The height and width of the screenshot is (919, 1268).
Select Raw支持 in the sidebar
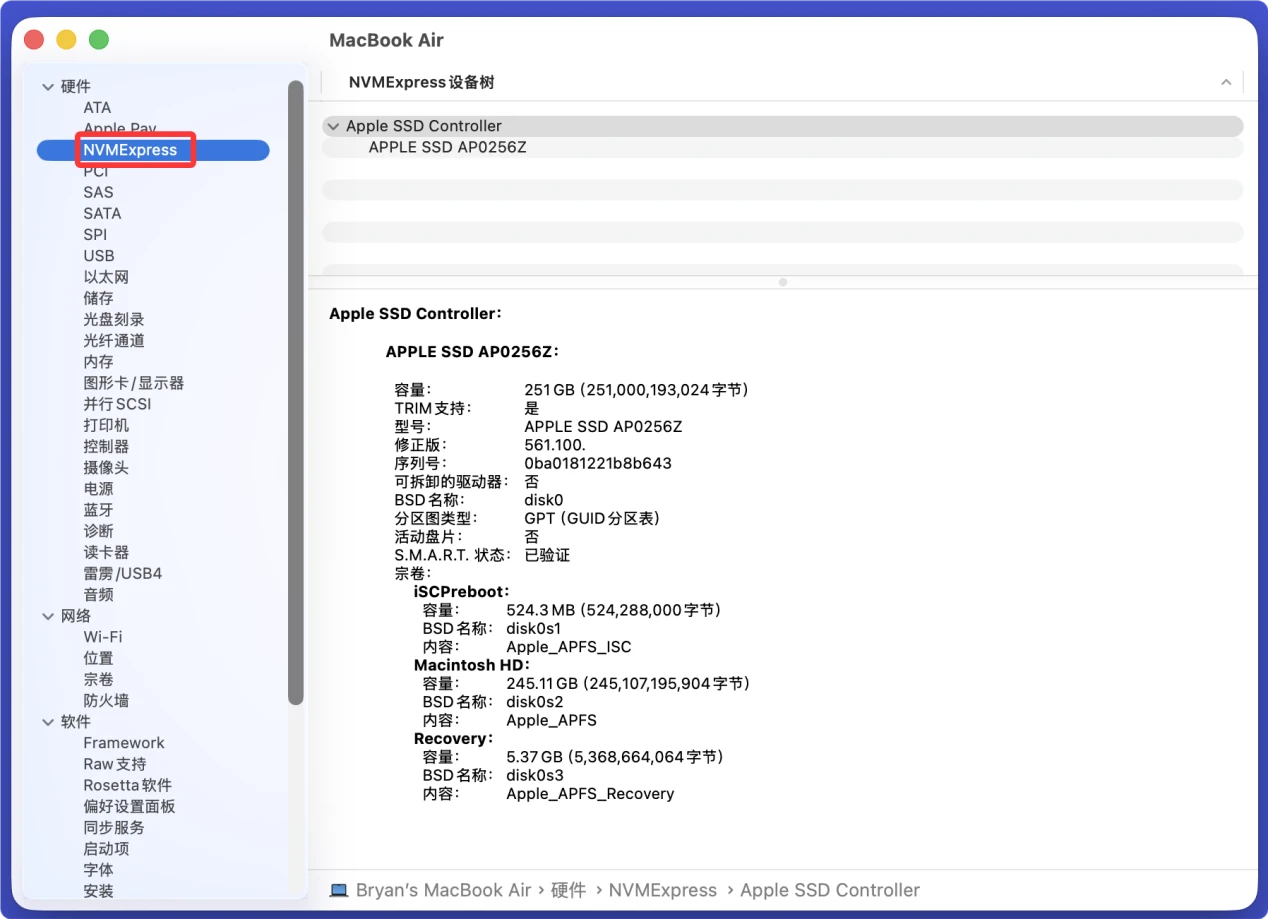115,764
